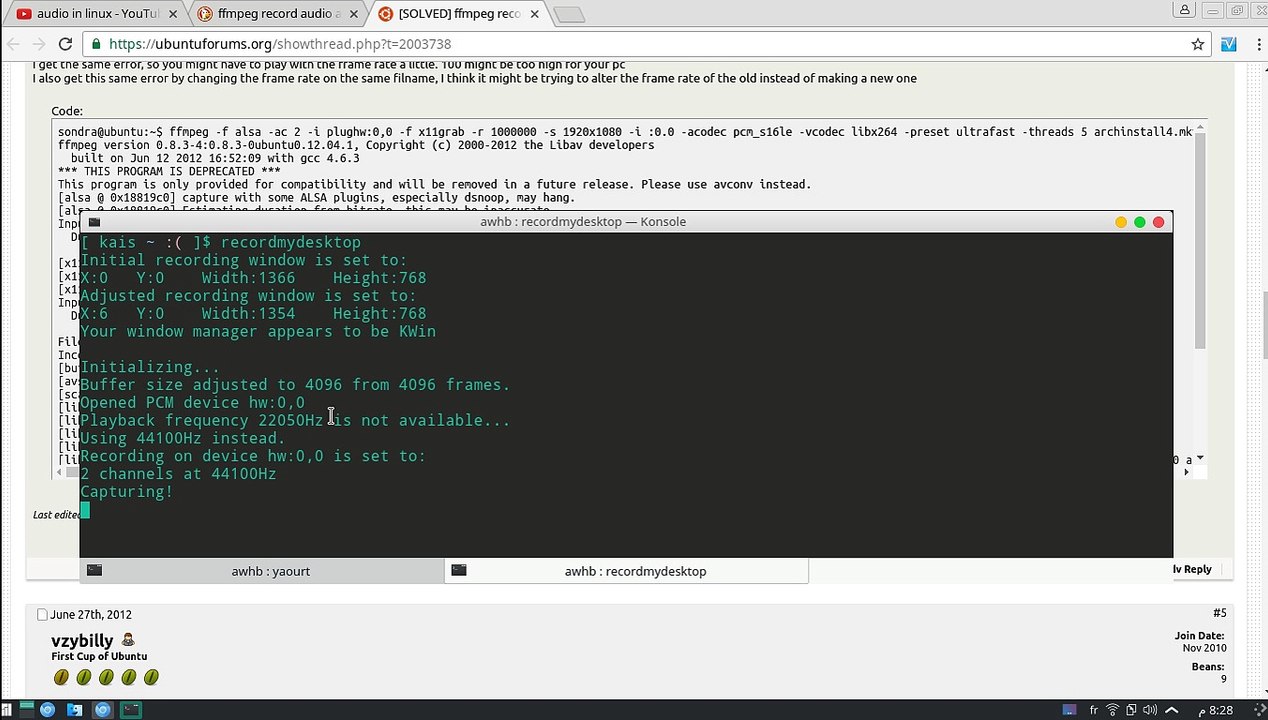Minimize Konsole with the yellow button

point(1121,222)
